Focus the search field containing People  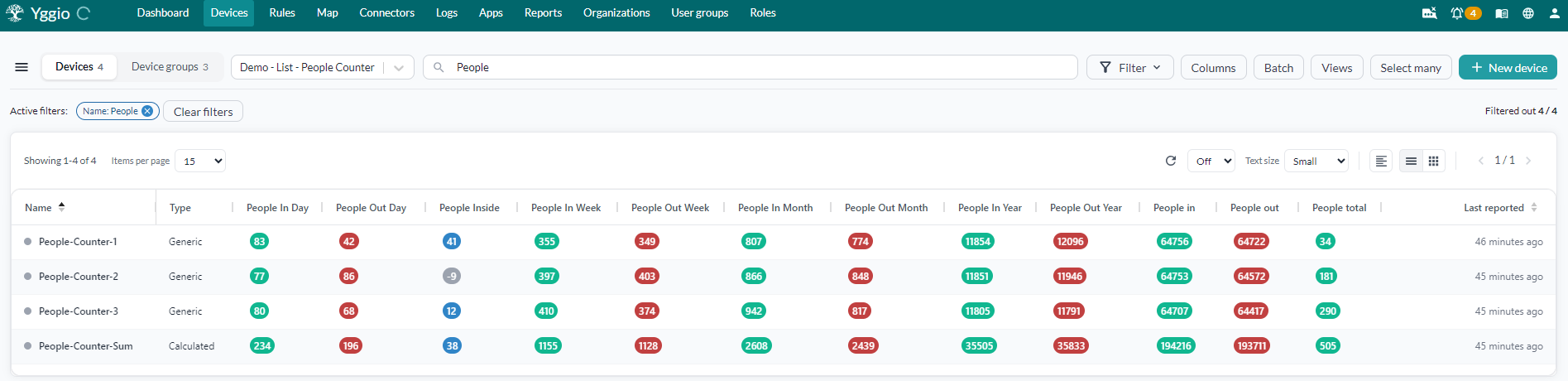[750, 67]
